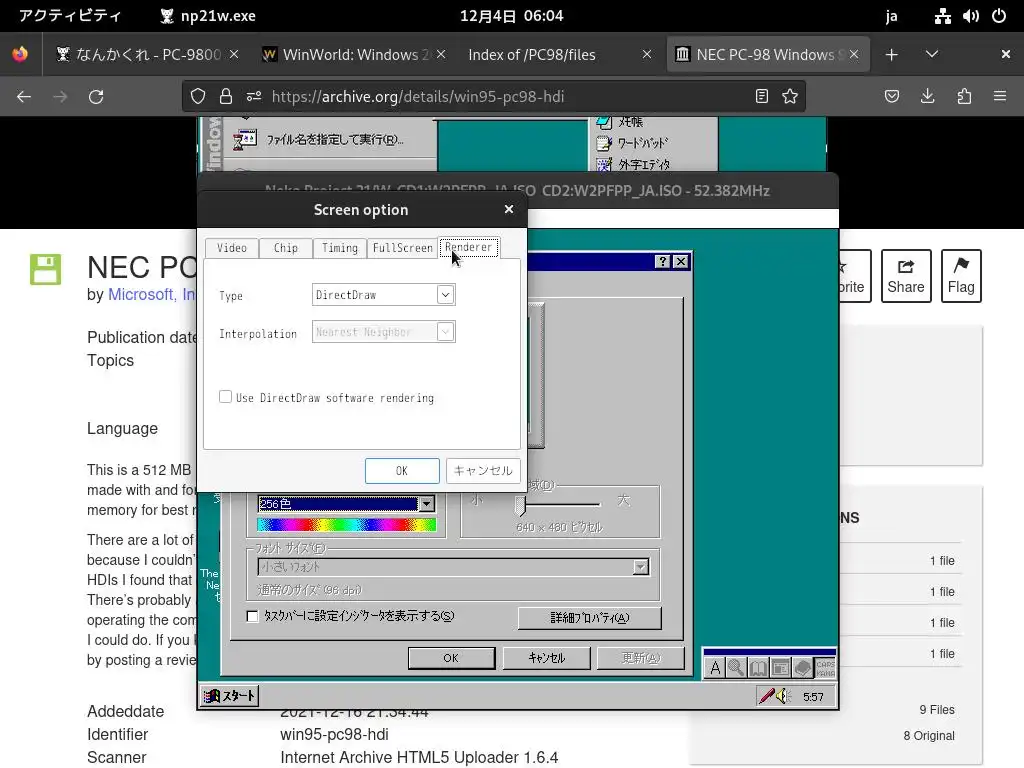This screenshot has width=1024, height=768.
Task: Click the IME magnifier lookup icon
Action: 736,668
